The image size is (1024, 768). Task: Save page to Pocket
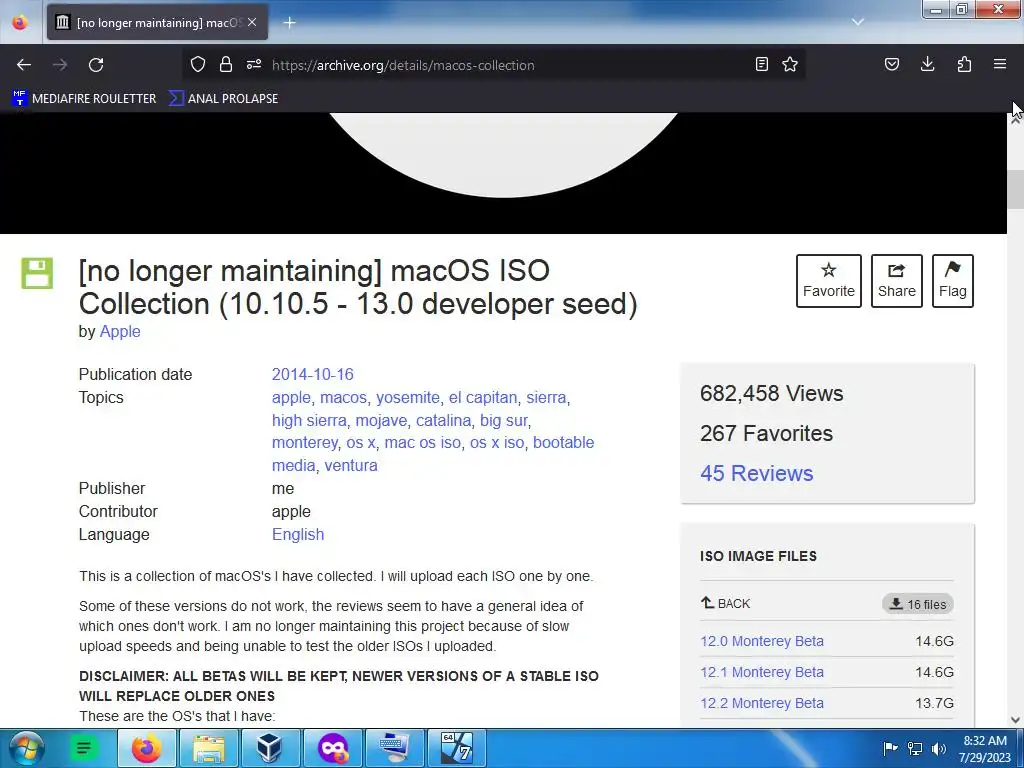pyautogui.click(x=892, y=64)
